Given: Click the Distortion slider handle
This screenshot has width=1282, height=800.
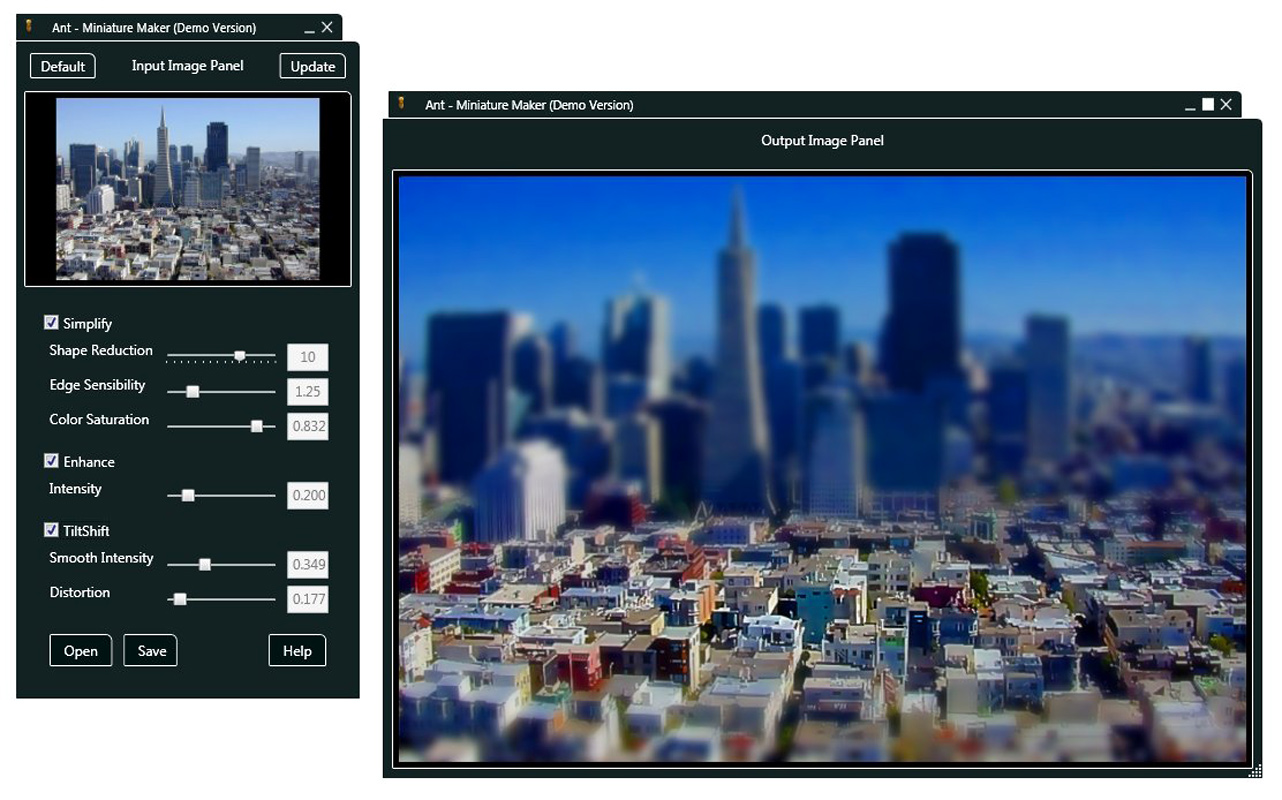Looking at the screenshot, I should 180,599.
